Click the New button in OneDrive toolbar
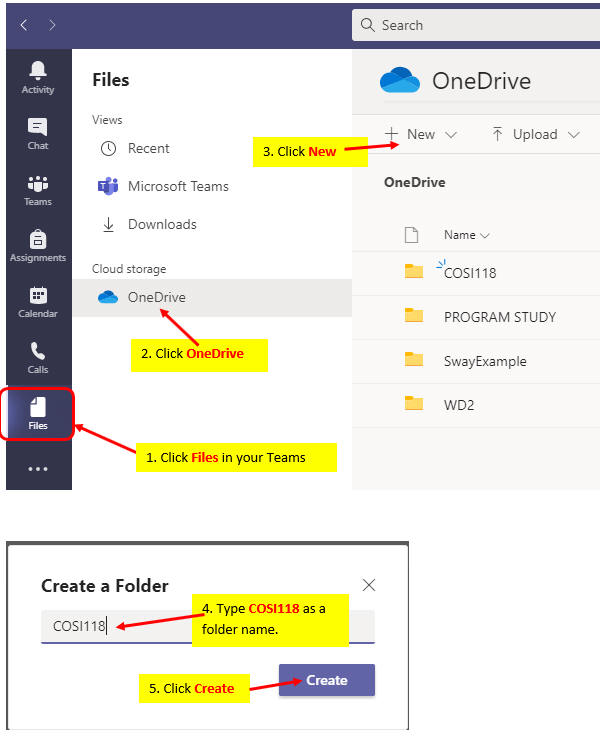607x738 pixels. click(420, 135)
